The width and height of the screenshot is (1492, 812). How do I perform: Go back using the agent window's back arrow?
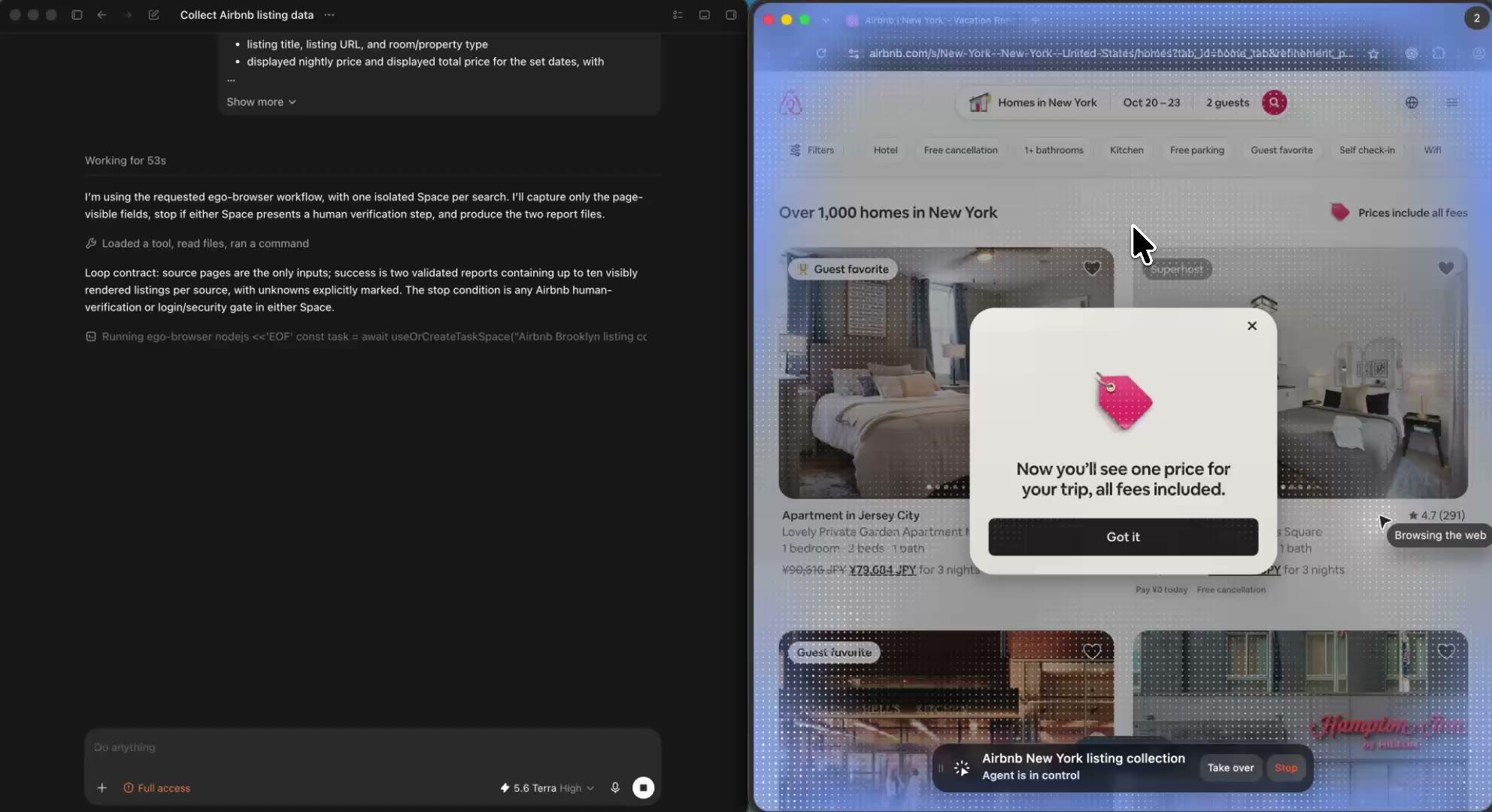tap(102, 15)
